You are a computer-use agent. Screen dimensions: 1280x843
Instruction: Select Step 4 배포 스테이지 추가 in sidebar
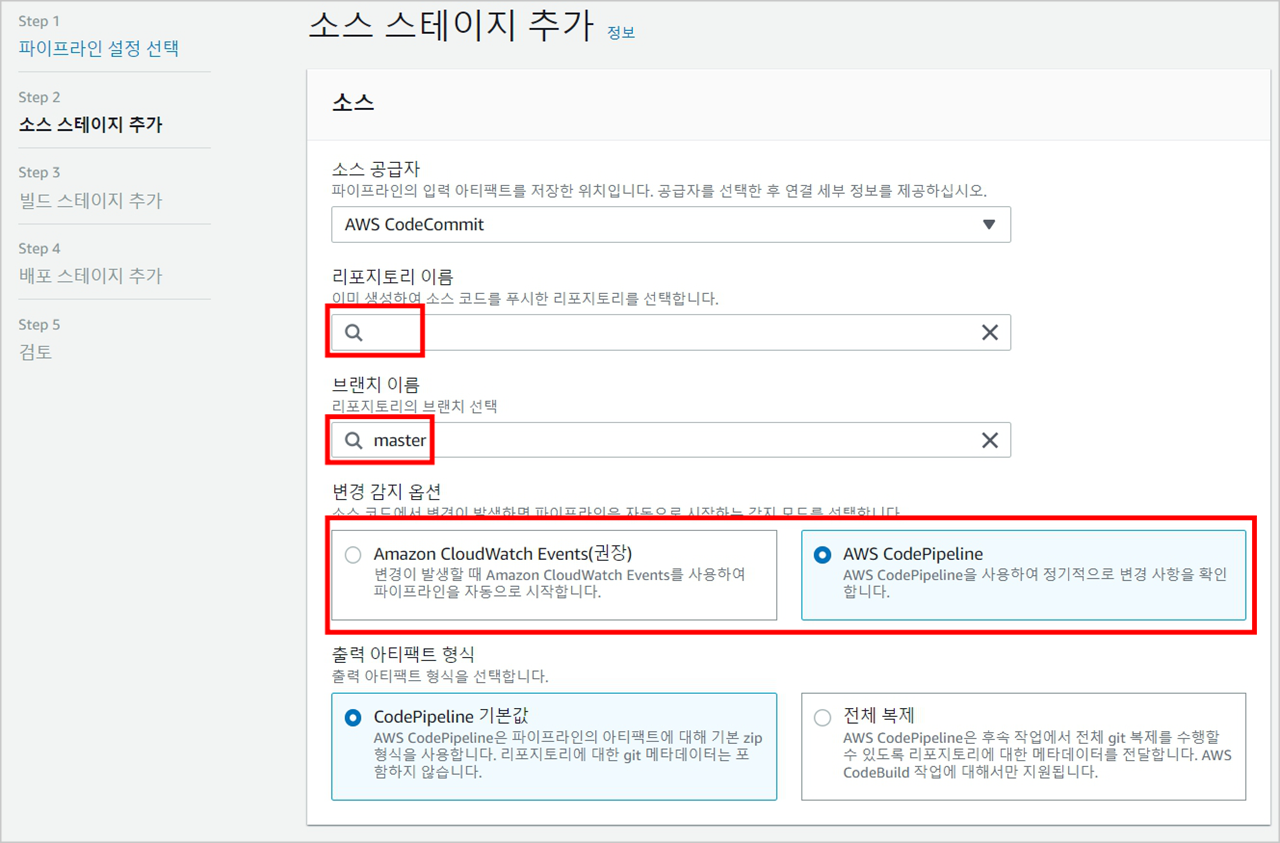pyautogui.click(x=91, y=276)
